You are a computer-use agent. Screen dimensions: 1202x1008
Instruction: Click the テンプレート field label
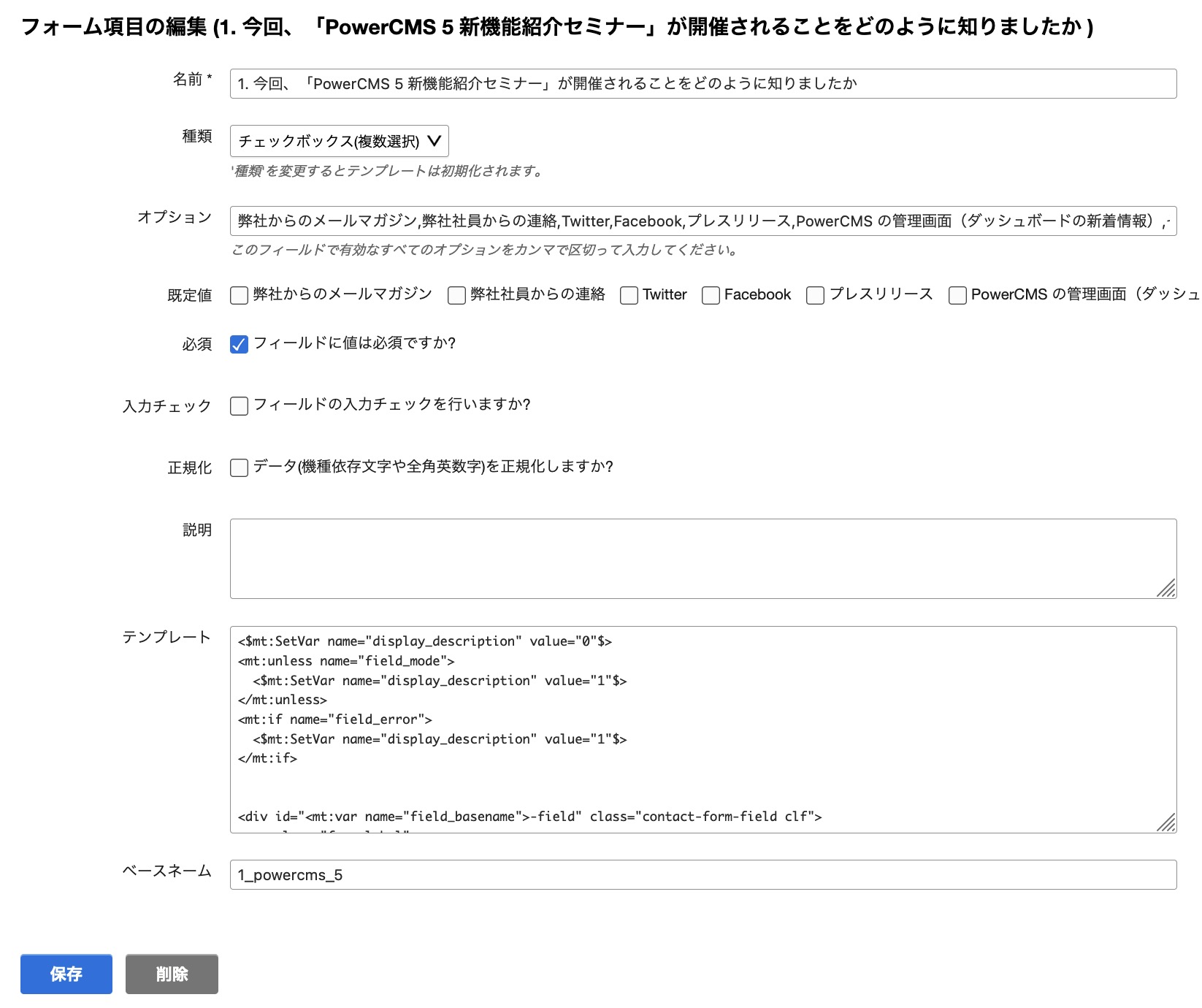click(166, 637)
